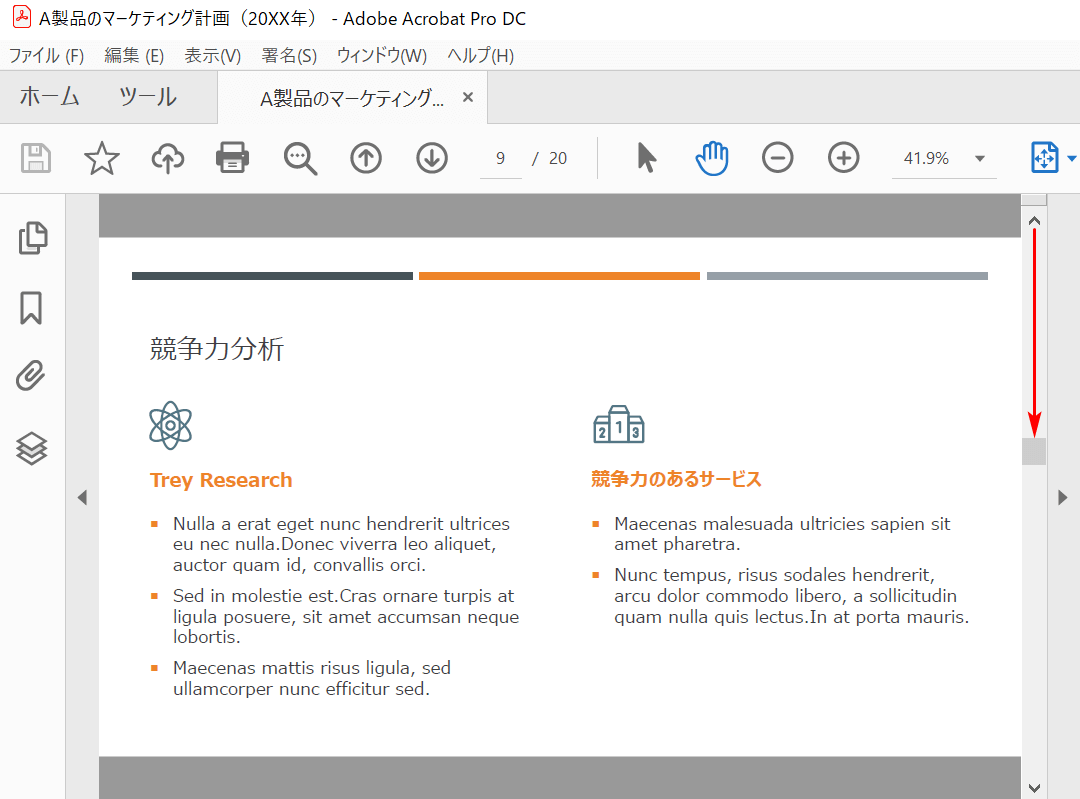The image size is (1080, 799).
Task: Open the 署名(S) menu
Action: [289, 56]
